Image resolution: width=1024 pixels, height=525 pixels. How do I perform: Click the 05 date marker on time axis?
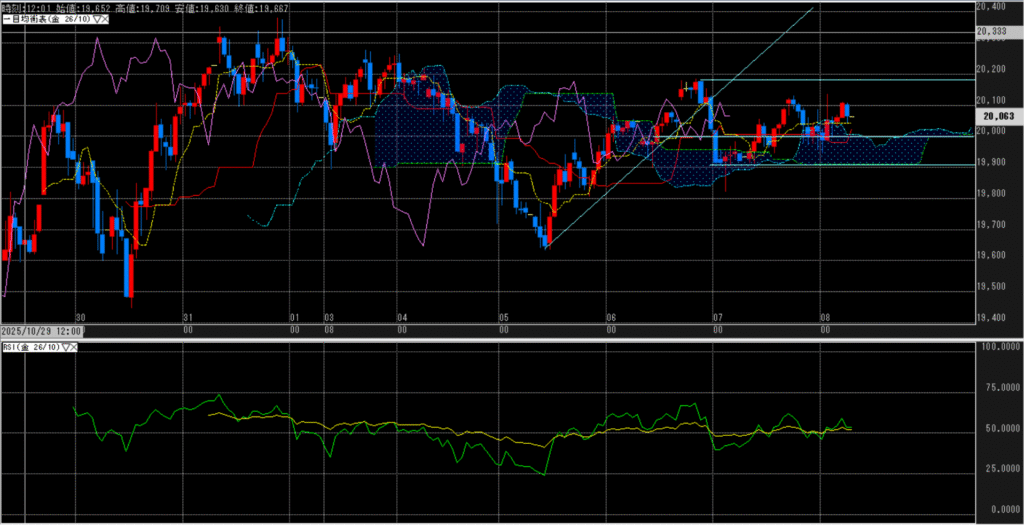click(x=504, y=316)
